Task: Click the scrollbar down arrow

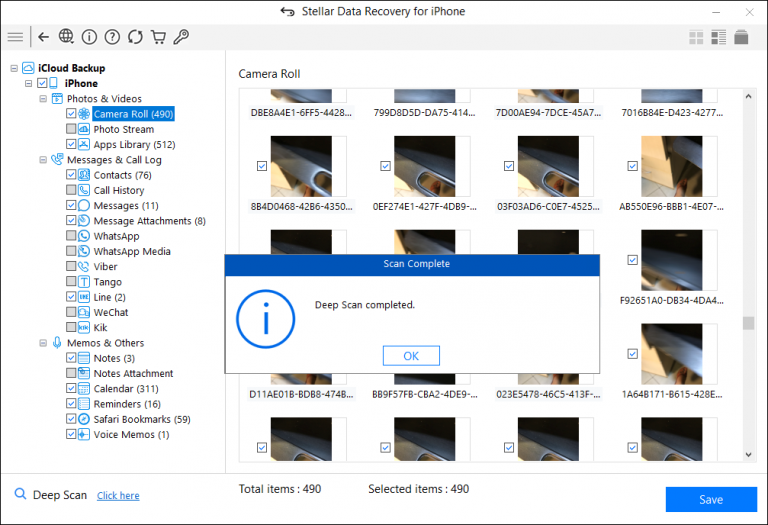Action: pos(748,454)
